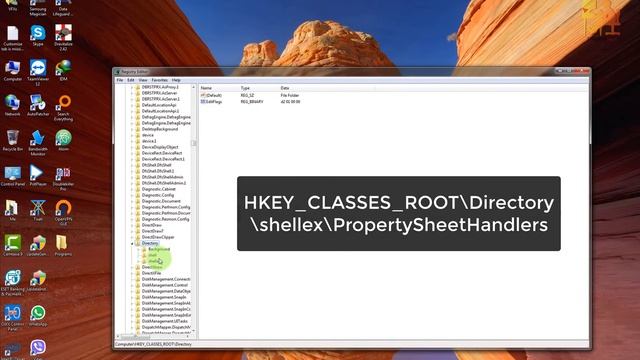Open the Tixati desktop shortcut

pyautogui.click(x=38, y=210)
